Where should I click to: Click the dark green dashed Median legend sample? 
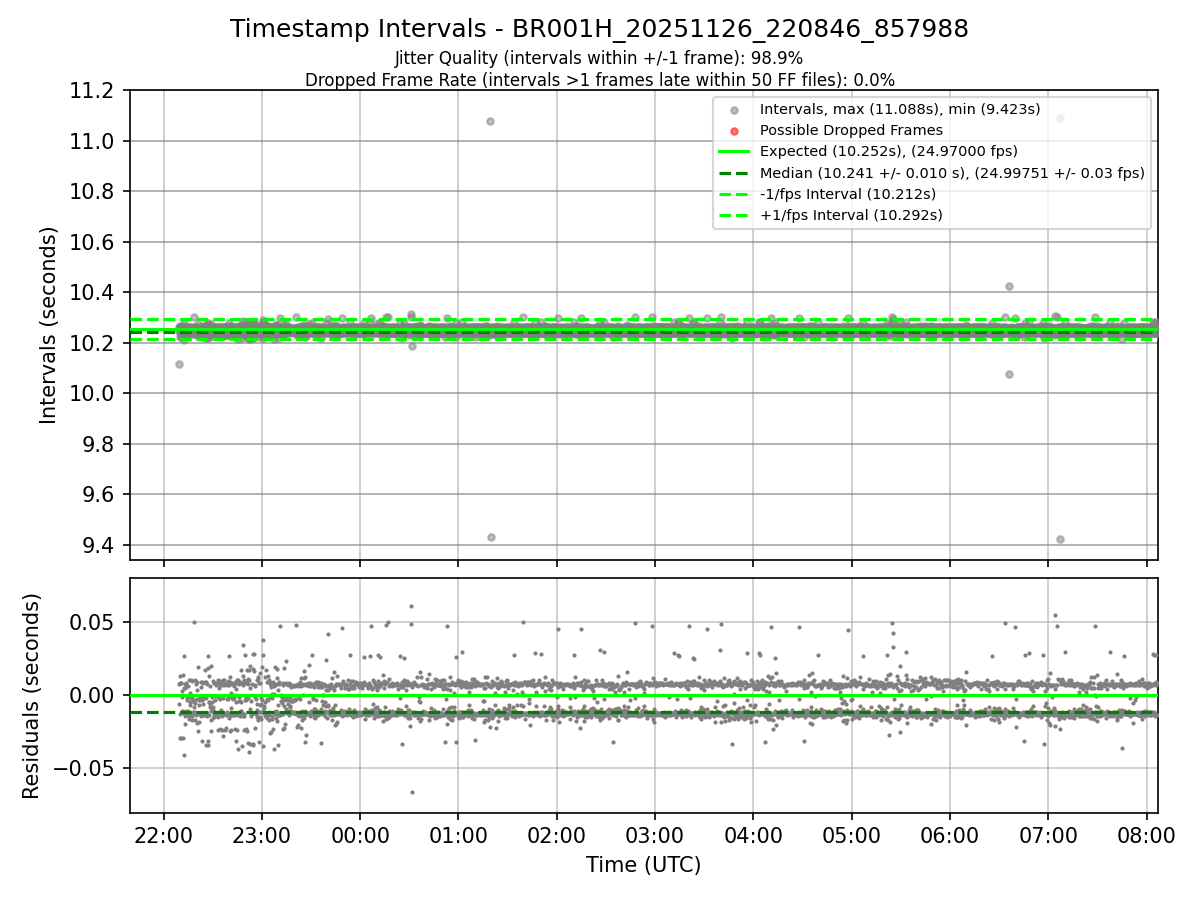pyautogui.click(x=734, y=173)
